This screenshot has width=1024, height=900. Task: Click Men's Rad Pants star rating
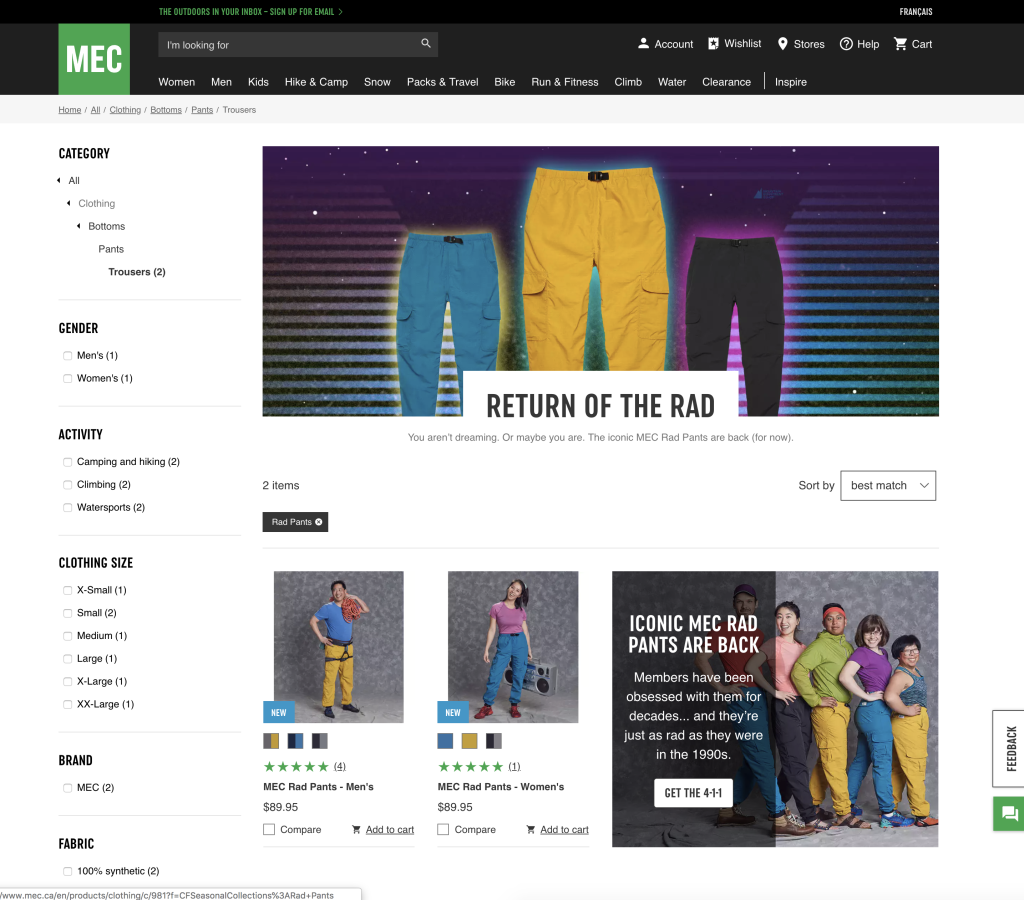[x=296, y=766]
